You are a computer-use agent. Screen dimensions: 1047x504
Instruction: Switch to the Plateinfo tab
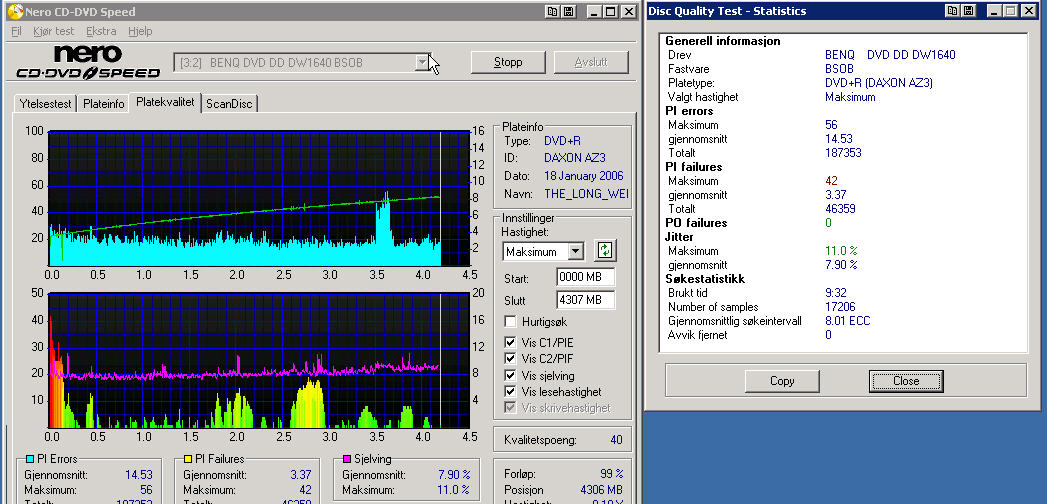(x=103, y=104)
